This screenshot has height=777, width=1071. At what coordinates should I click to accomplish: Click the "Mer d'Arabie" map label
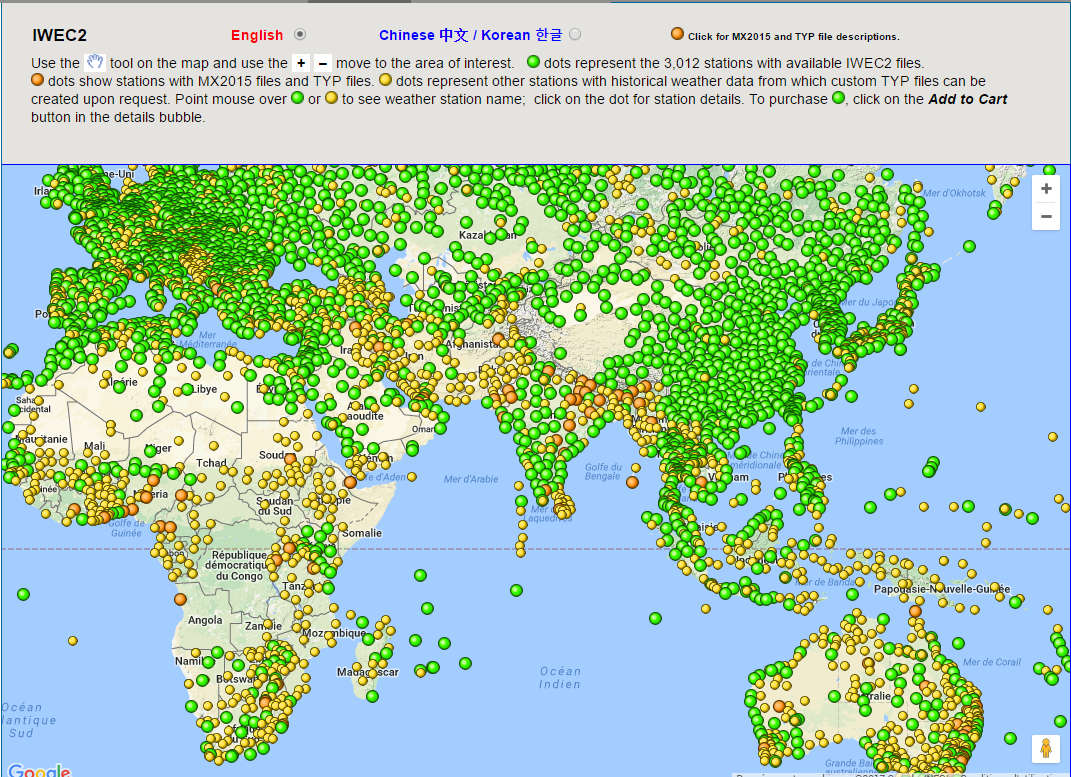click(471, 479)
